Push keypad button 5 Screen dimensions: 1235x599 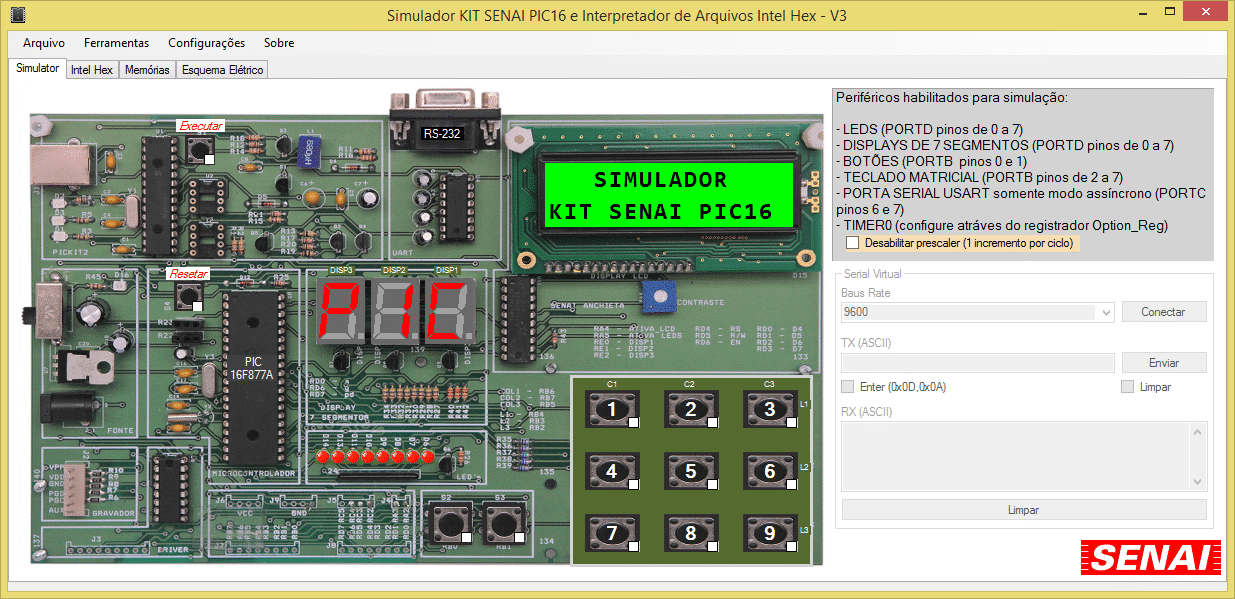(690, 471)
